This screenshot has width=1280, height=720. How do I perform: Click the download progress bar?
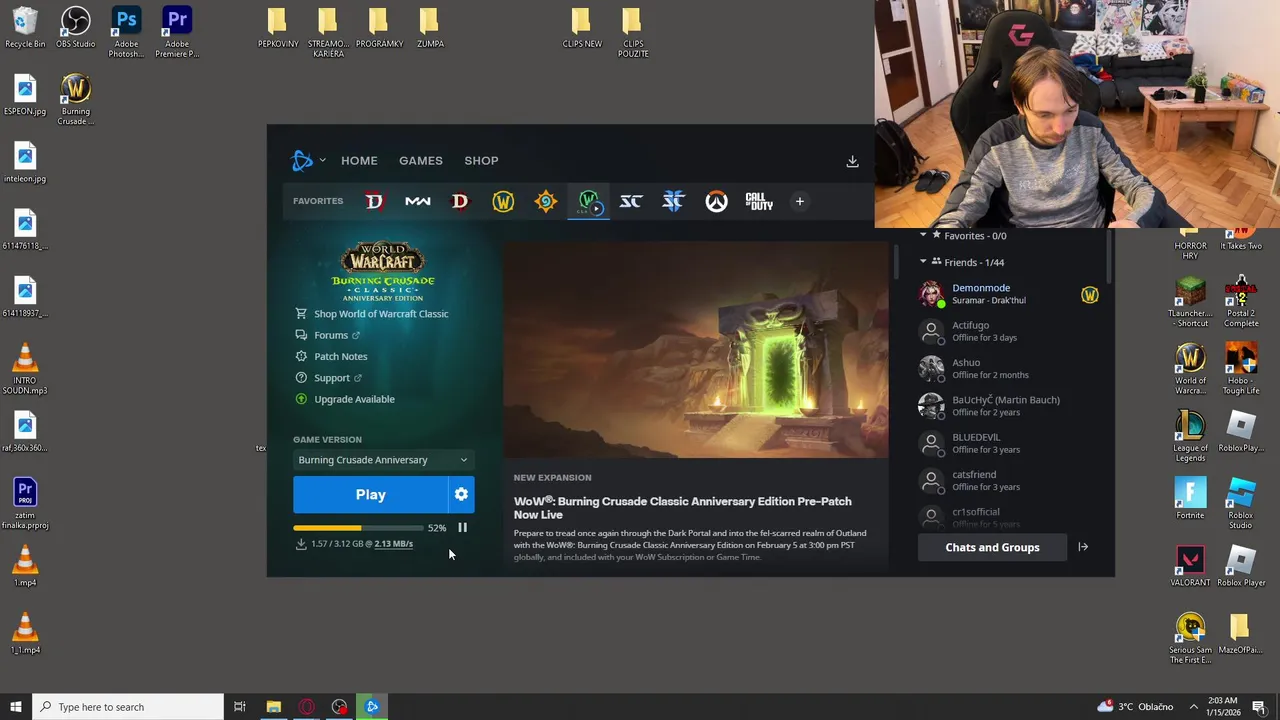(x=358, y=527)
